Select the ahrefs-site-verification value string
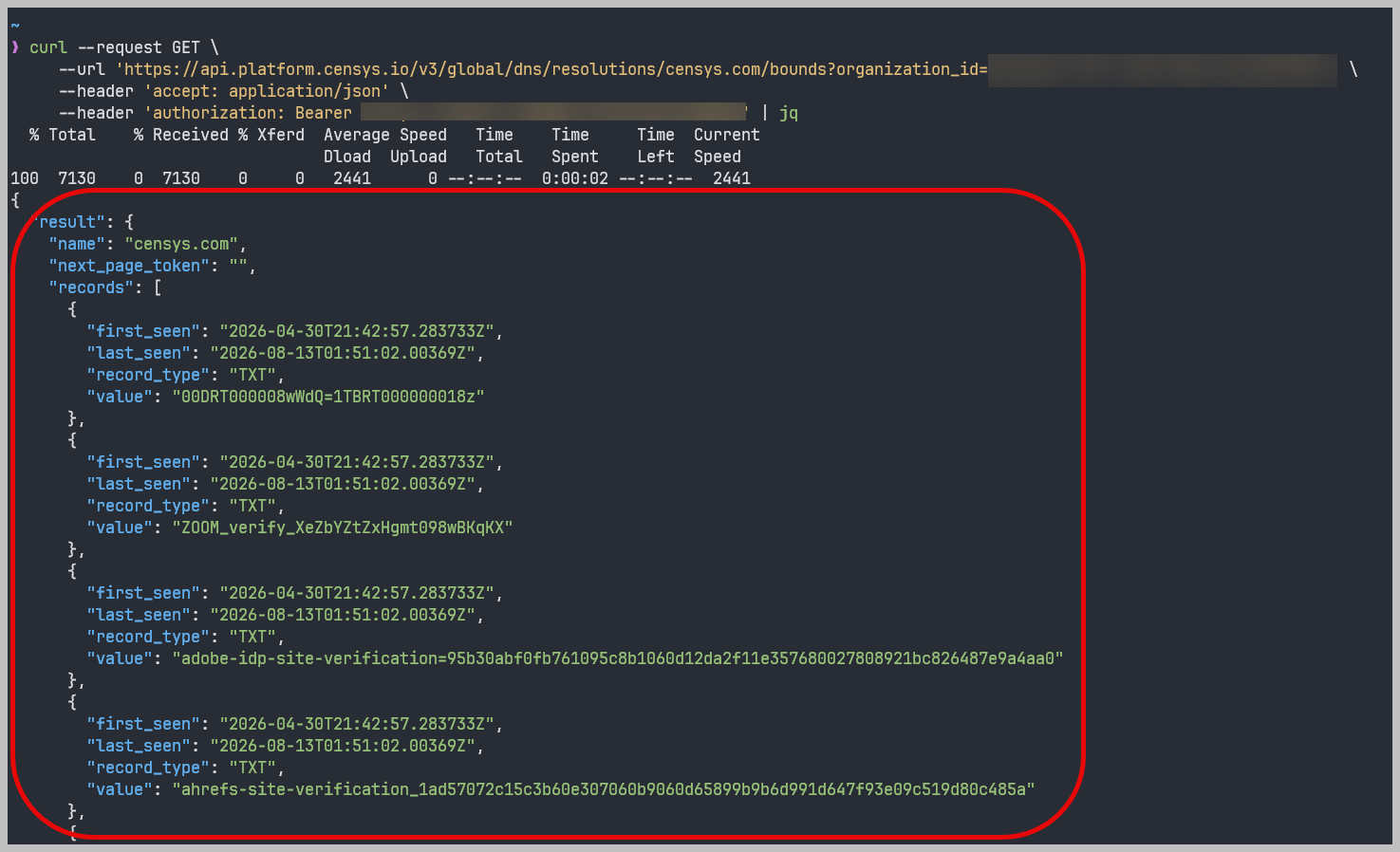 pyautogui.click(x=604, y=789)
